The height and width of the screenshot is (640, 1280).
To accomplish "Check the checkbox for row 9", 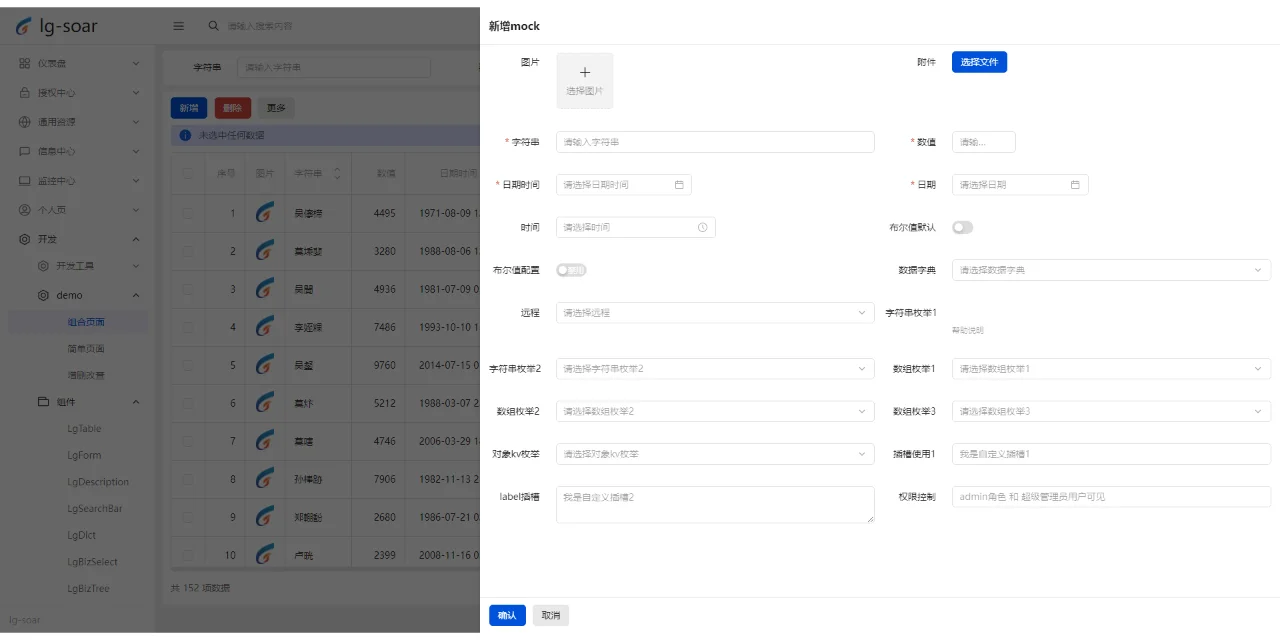I will click(187, 517).
